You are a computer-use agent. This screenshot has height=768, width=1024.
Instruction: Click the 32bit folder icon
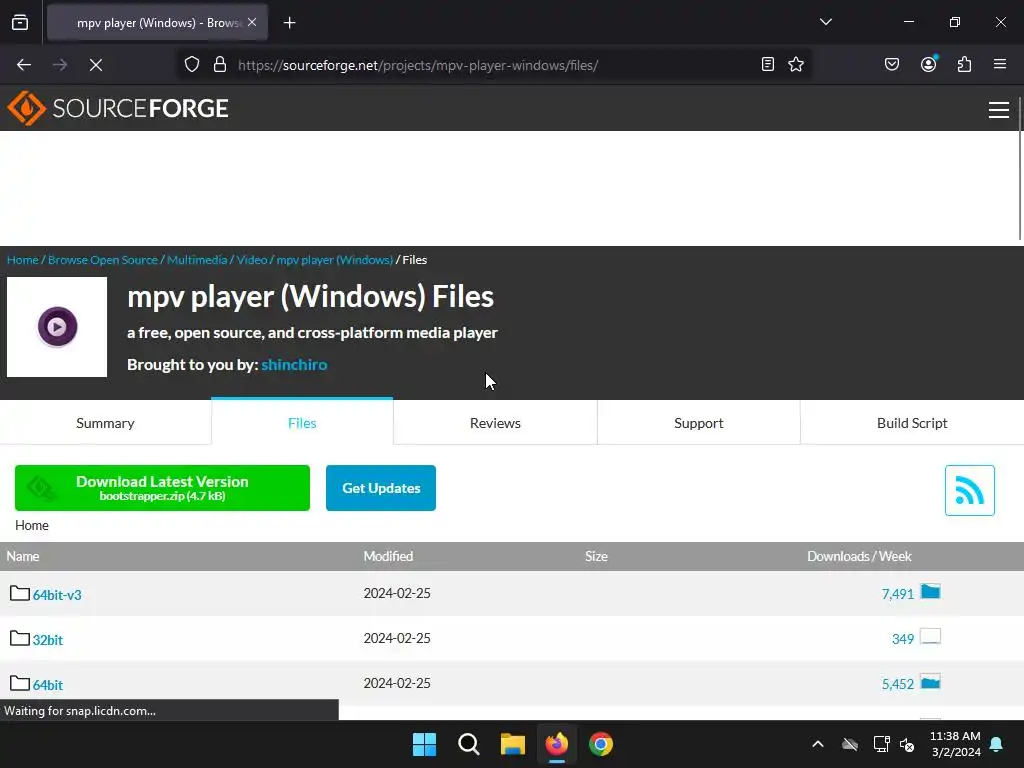coord(20,638)
